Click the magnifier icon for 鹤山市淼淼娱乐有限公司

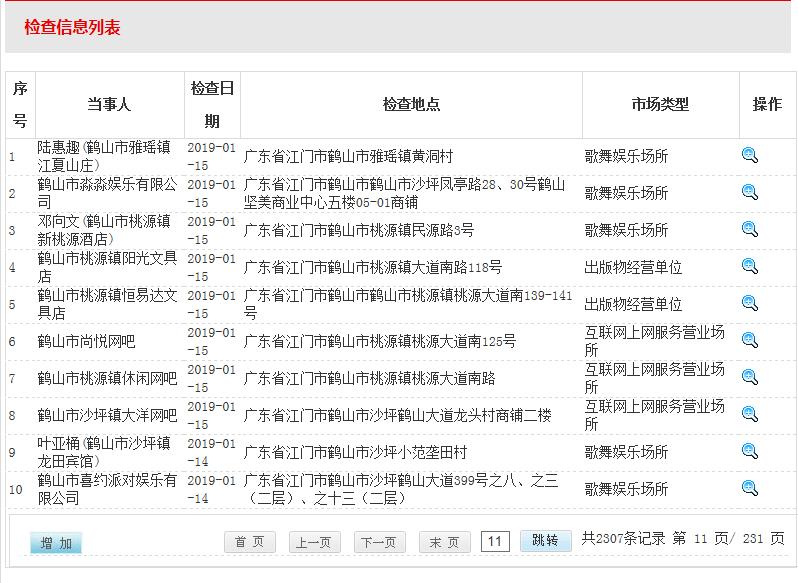click(x=750, y=192)
